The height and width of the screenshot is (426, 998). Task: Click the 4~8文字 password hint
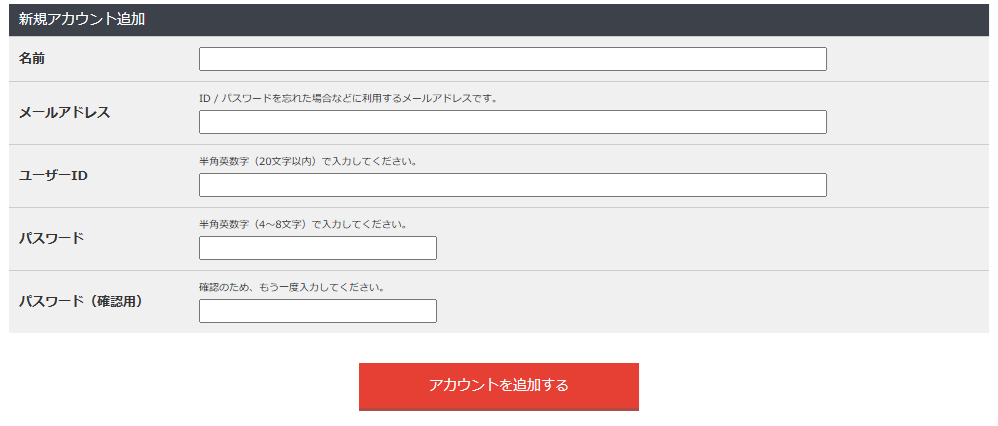coord(303,225)
